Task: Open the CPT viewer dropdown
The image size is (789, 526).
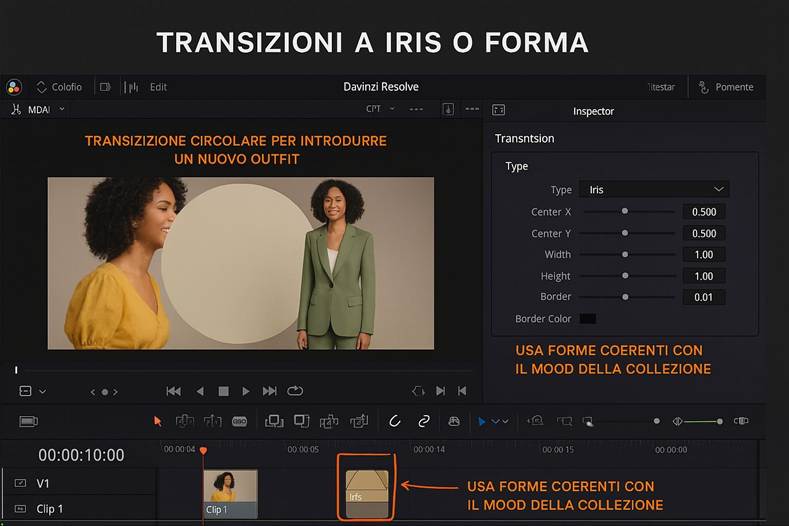Action: pyautogui.click(x=380, y=109)
